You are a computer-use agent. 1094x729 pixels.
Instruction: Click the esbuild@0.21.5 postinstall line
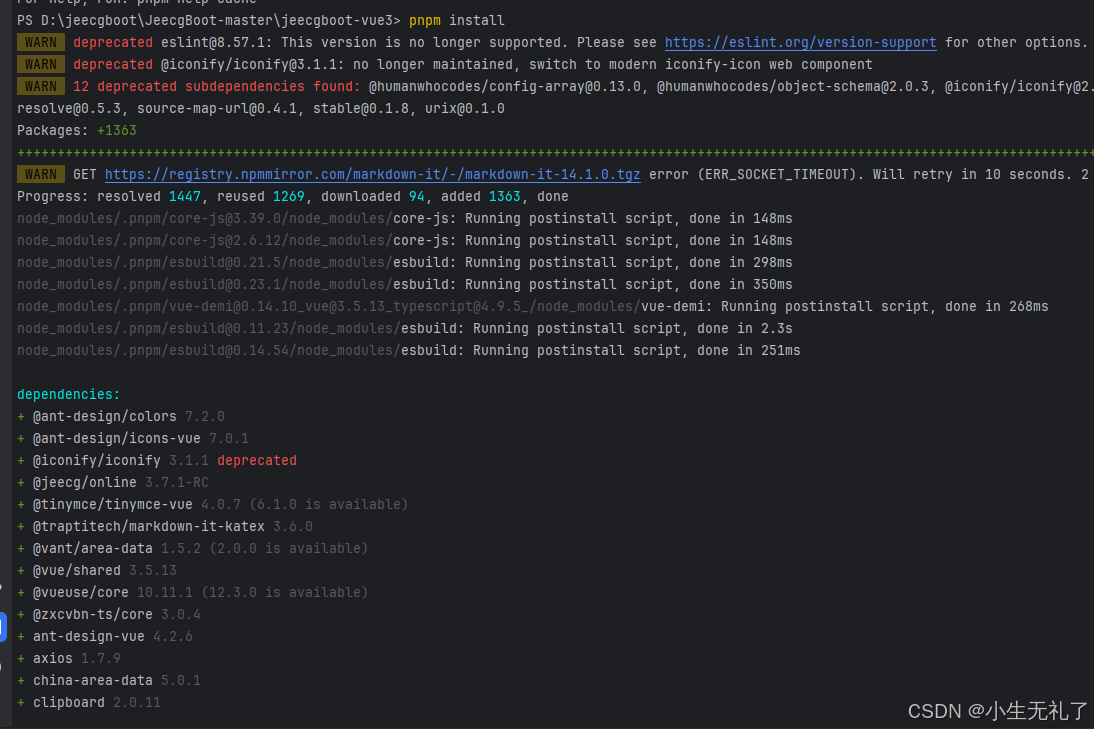[405, 262]
